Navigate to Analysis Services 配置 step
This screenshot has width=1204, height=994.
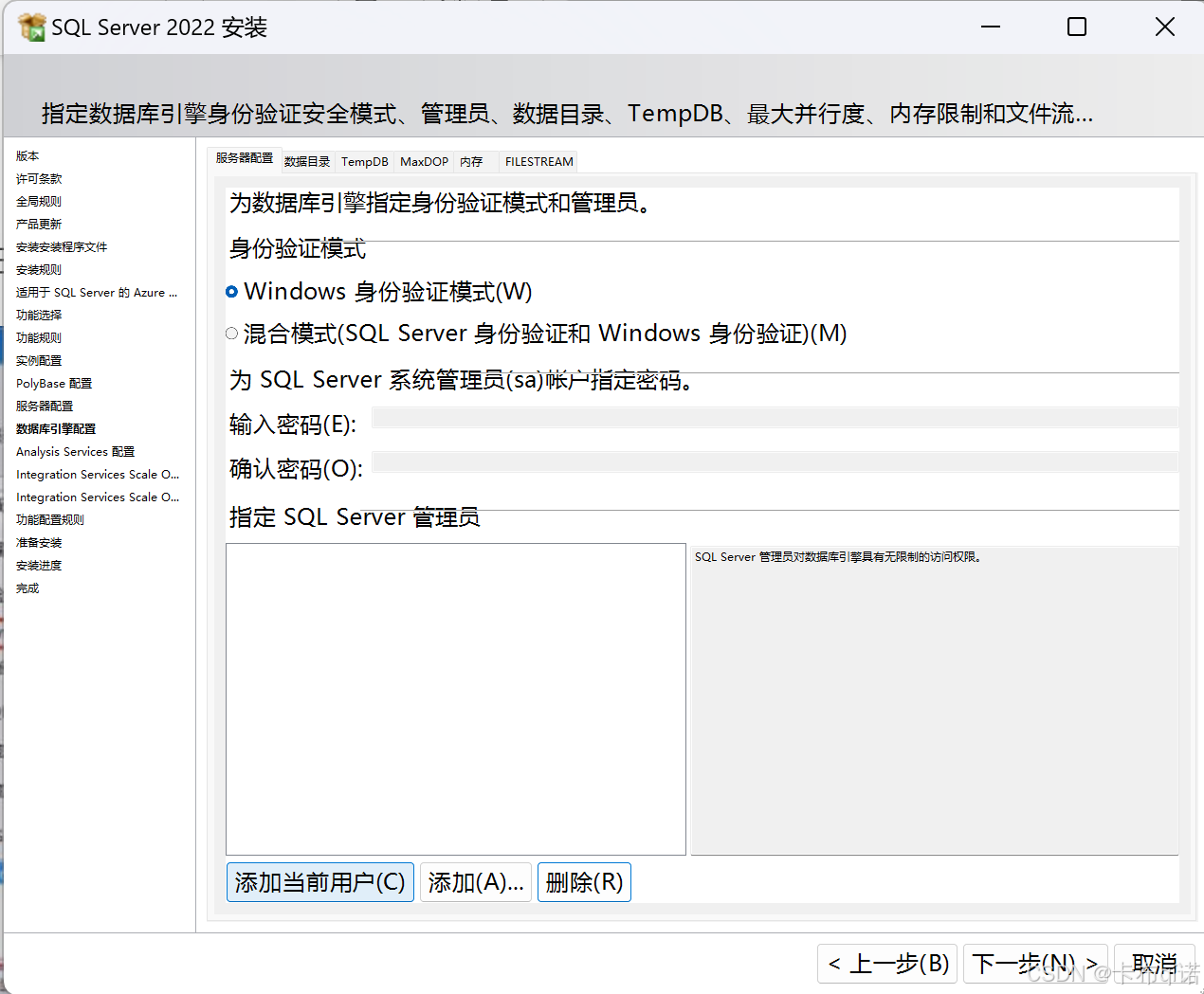click(x=75, y=451)
